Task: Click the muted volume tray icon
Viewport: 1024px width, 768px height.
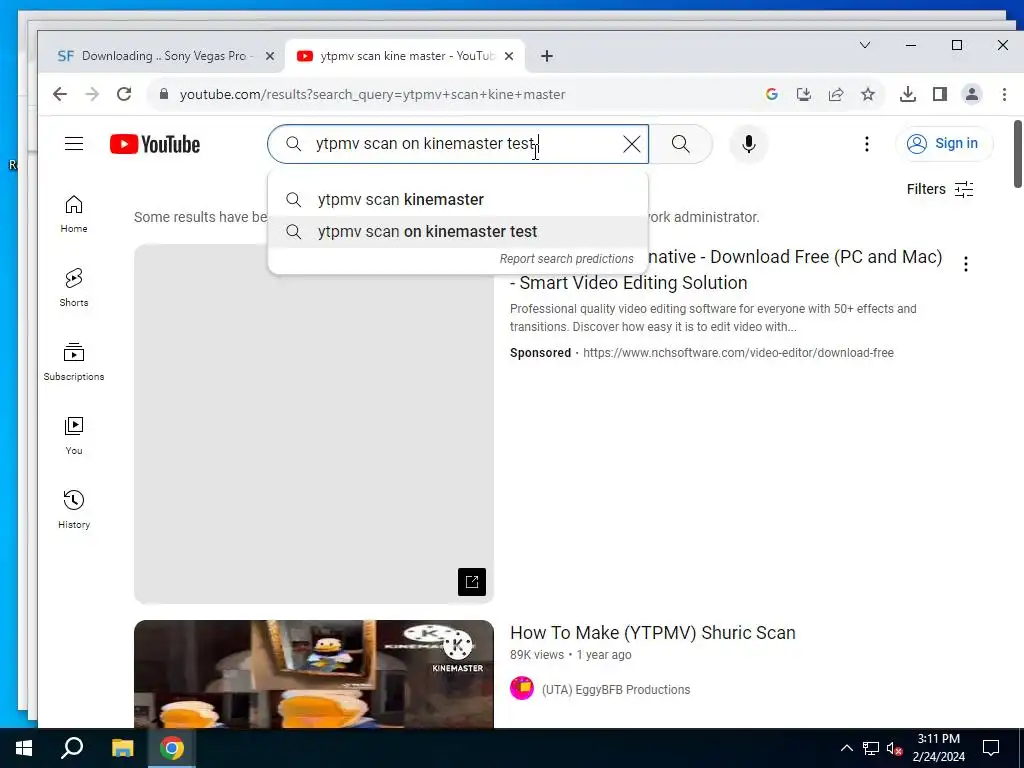Action: tap(894, 748)
